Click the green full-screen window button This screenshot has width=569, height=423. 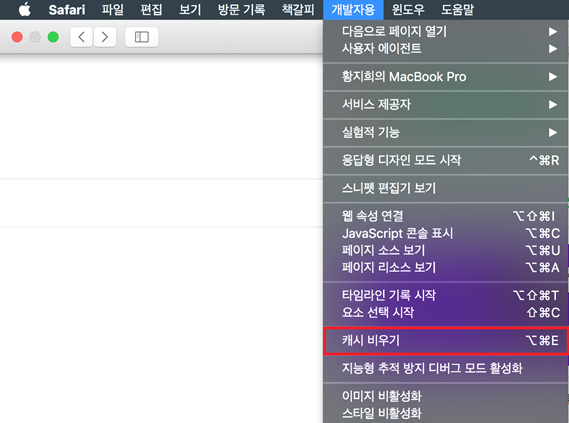[53, 37]
